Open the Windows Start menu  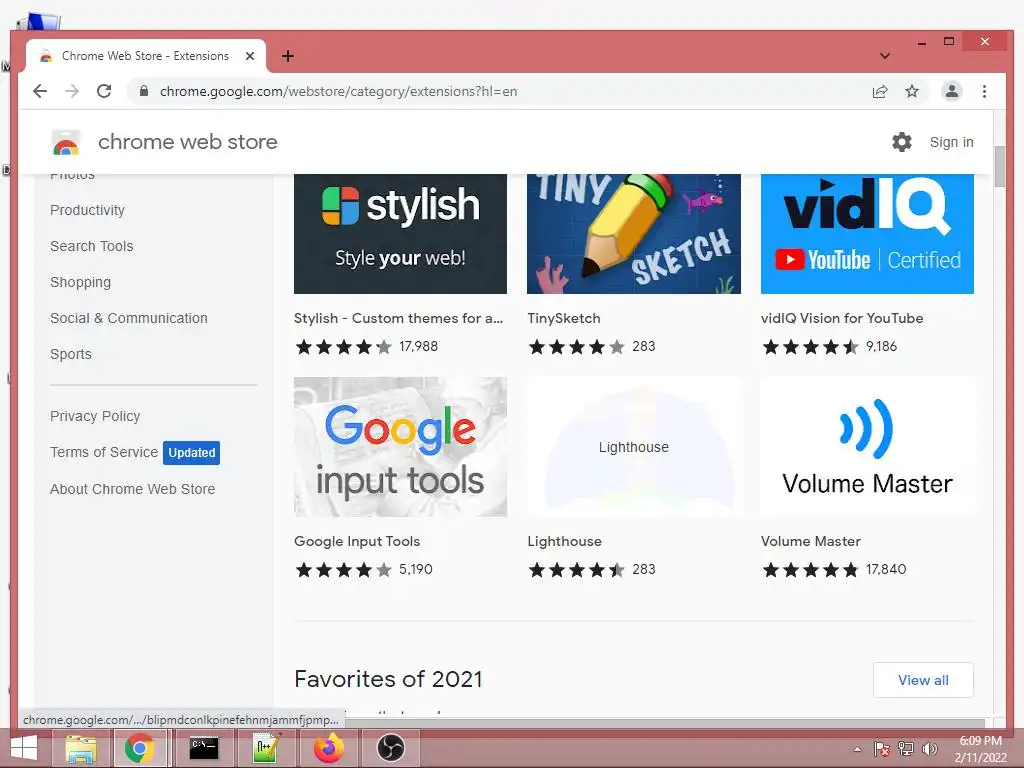point(24,748)
